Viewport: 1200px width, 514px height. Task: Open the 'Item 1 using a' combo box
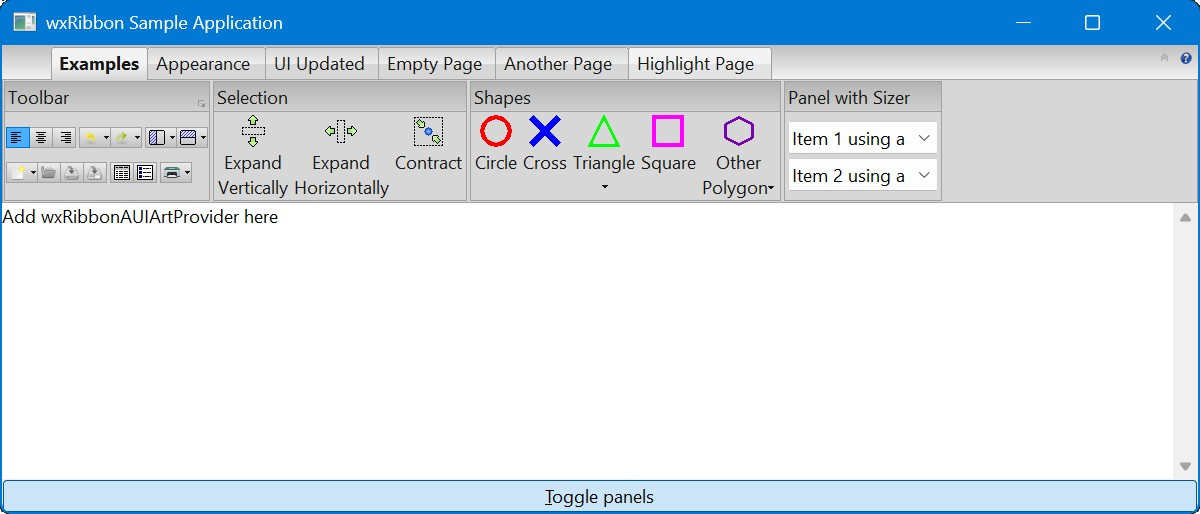(862, 139)
